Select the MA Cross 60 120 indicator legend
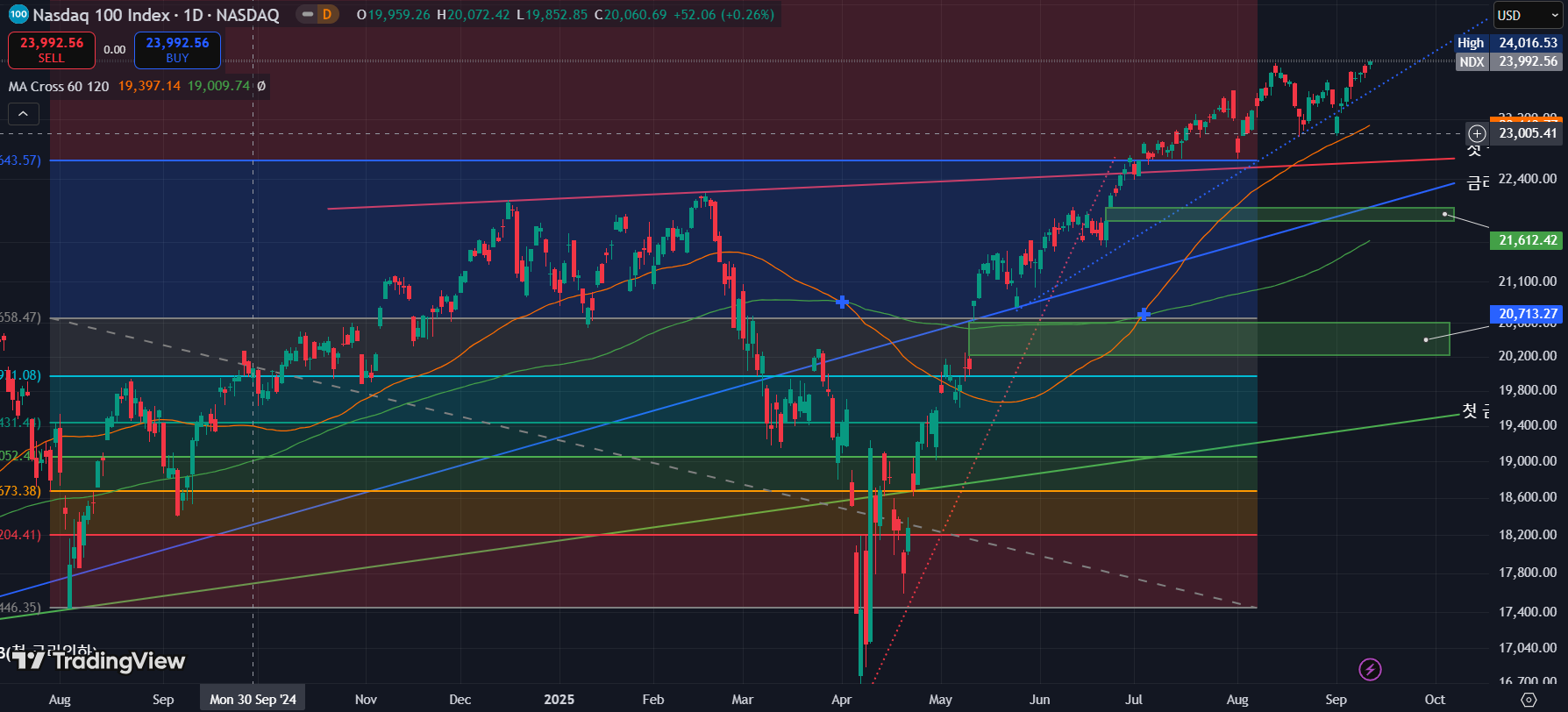 point(59,86)
